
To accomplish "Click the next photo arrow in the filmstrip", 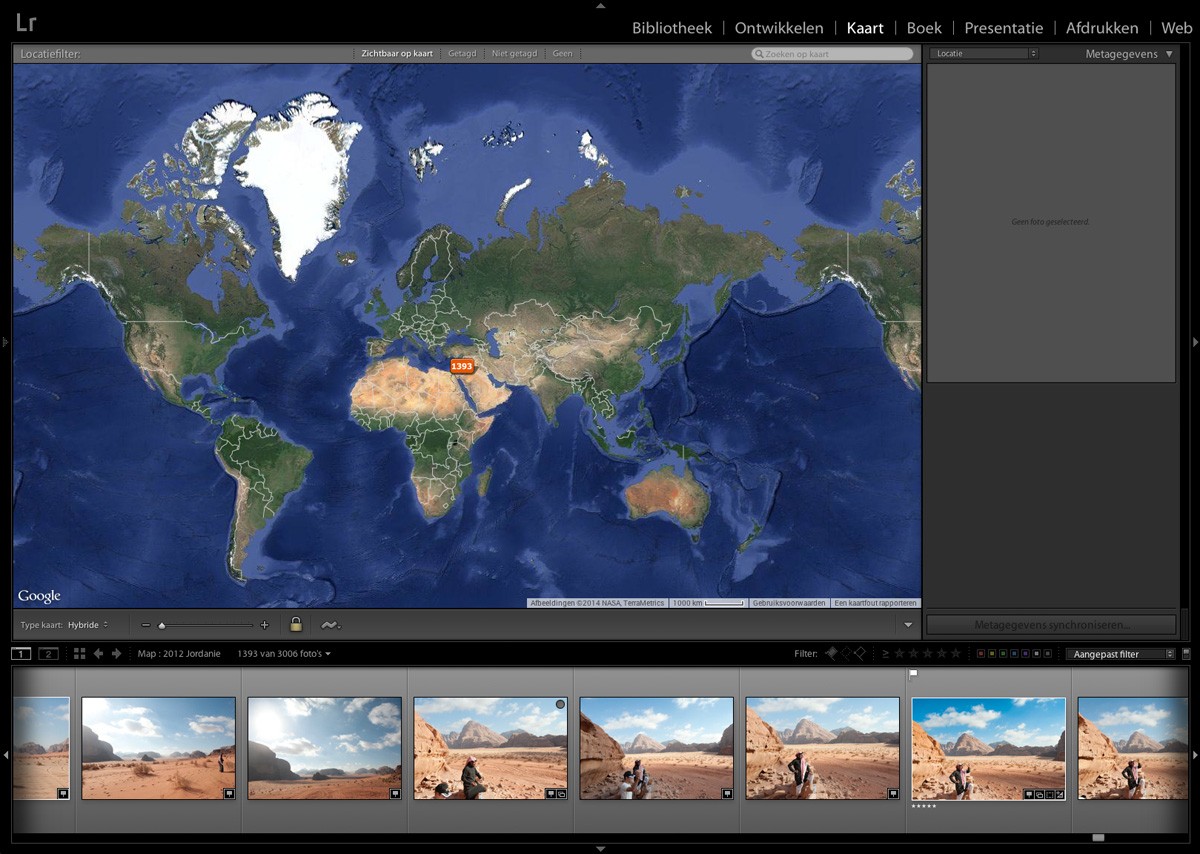I will (115, 653).
